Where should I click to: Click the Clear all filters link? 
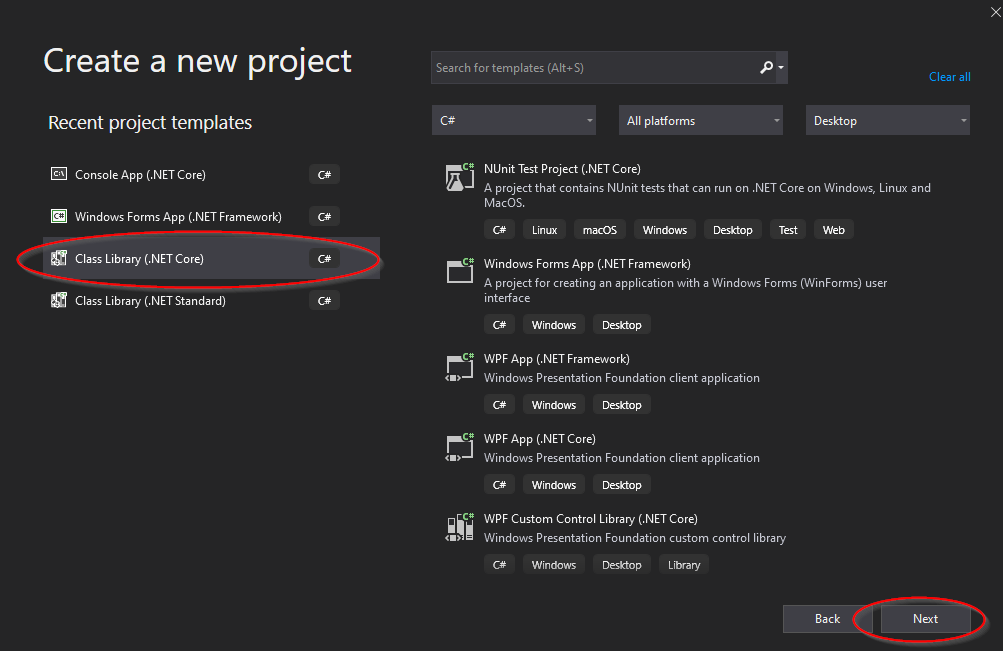[949, 77]
